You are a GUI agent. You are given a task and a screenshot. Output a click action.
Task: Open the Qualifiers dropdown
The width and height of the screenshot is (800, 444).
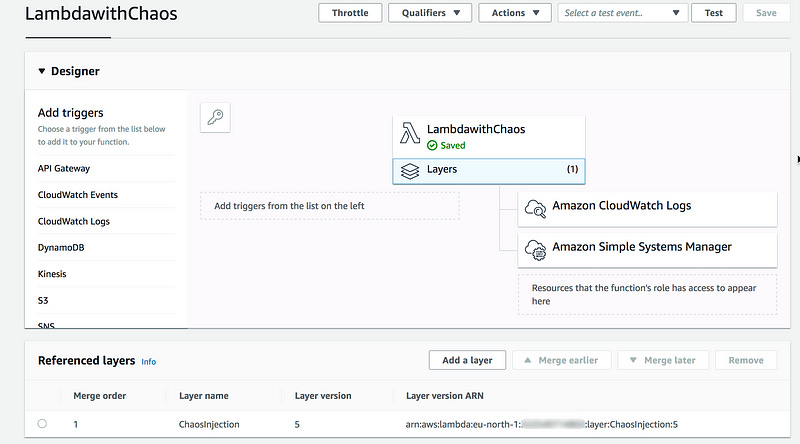coord(430,13)
